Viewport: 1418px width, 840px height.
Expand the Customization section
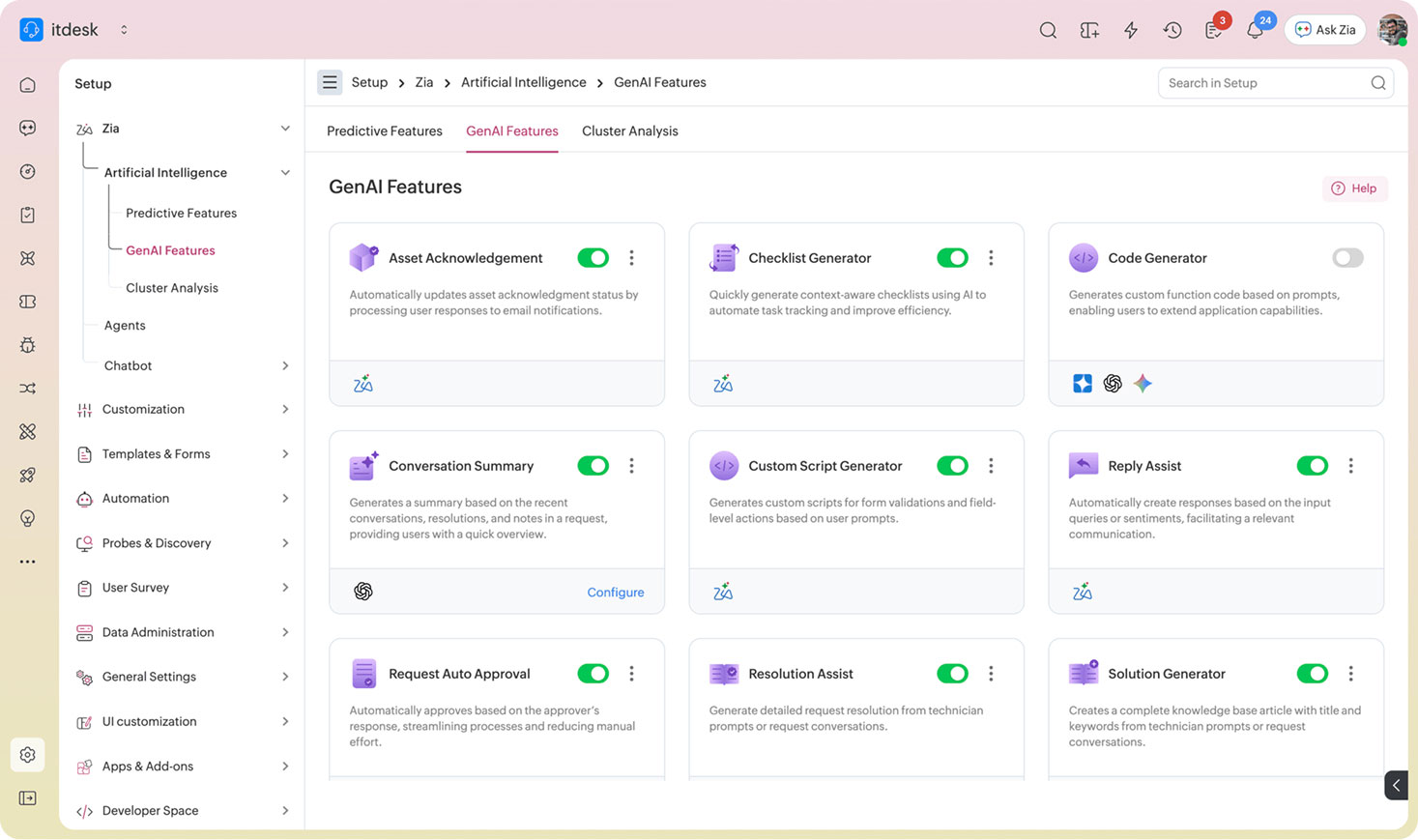coord(285,410)
